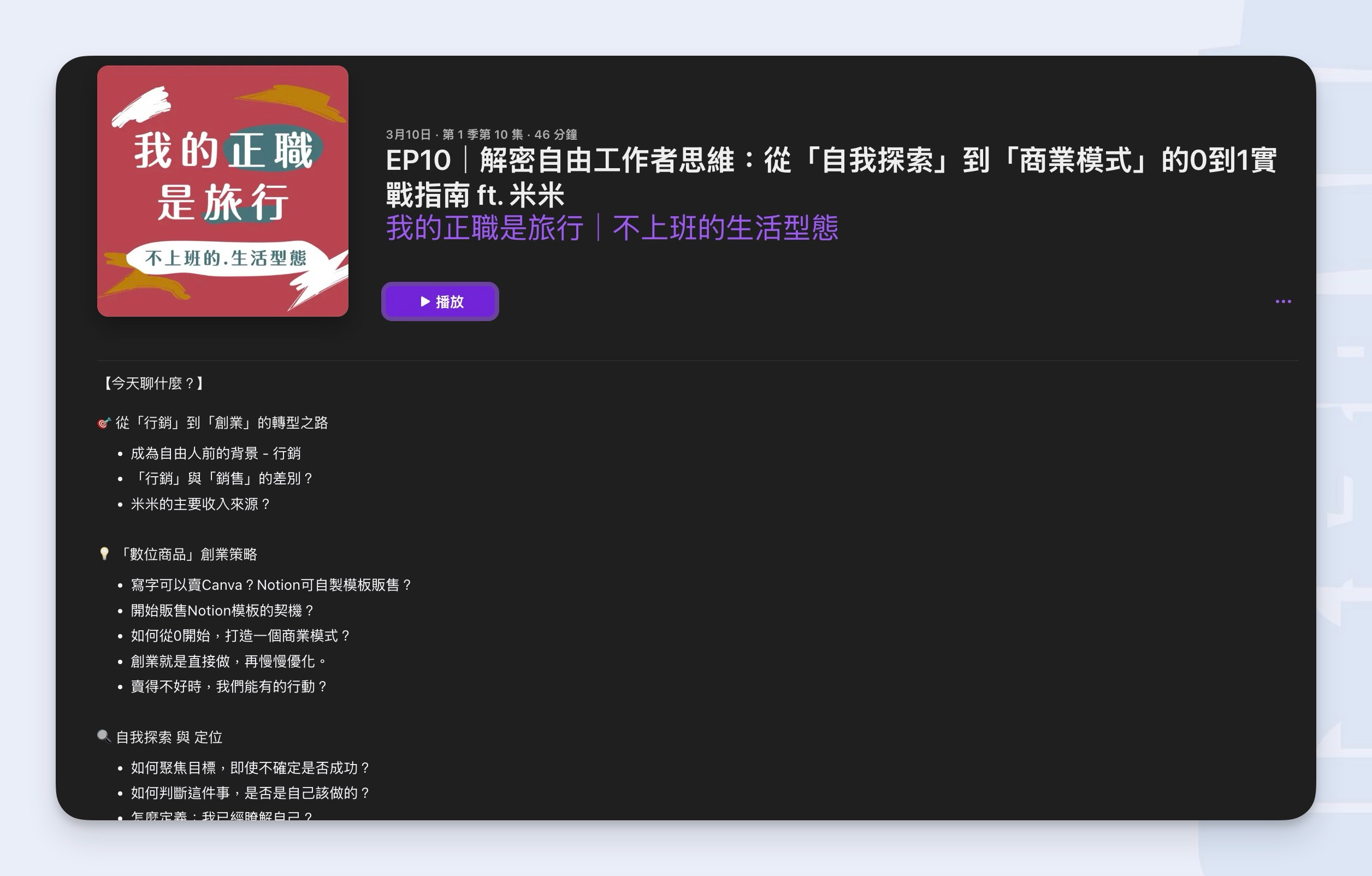The image size is (1372, 876).
Task: Click the podcast cover art thumbnail
Action: tap(222, 191)
